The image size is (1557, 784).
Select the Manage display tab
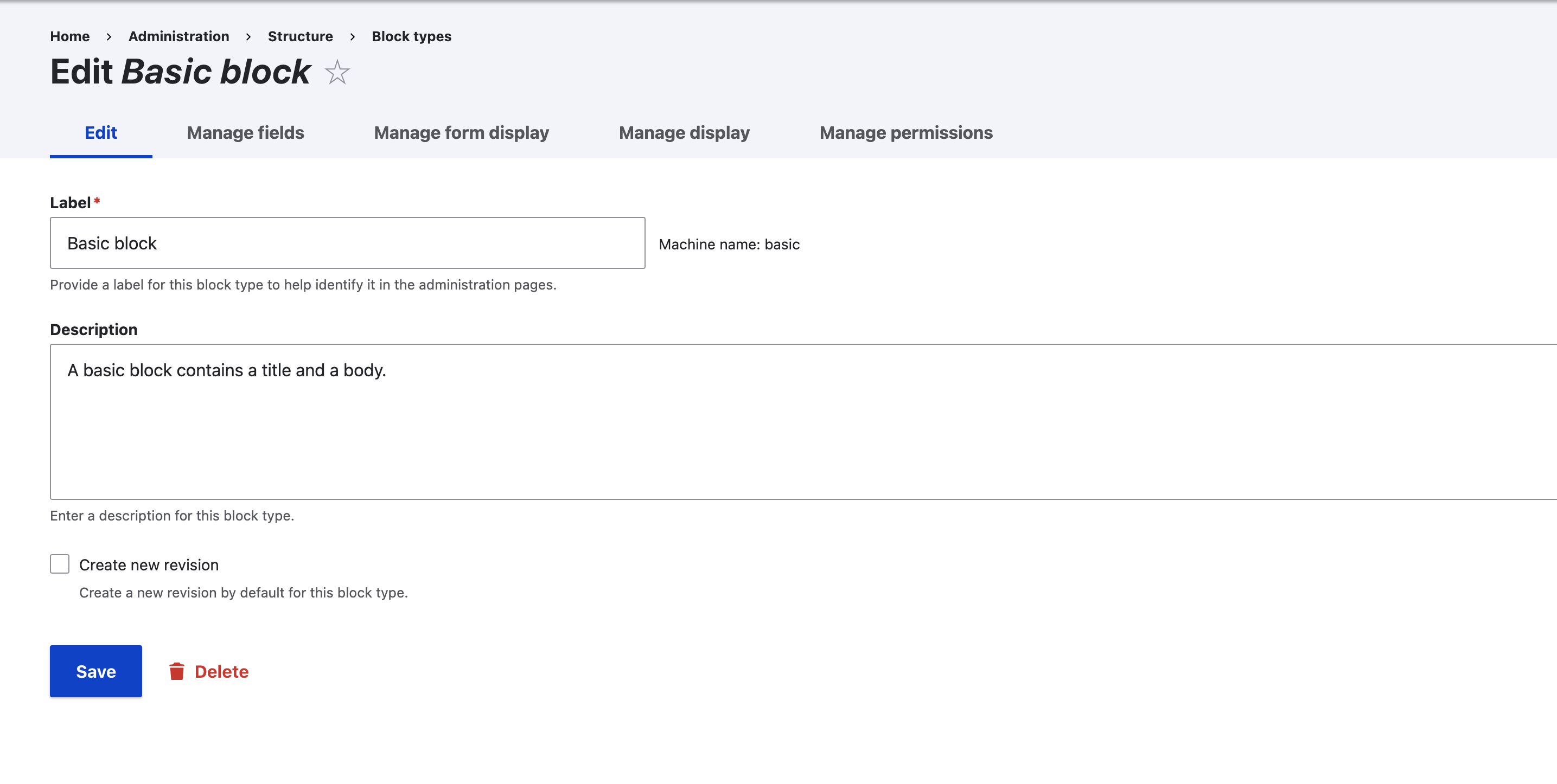[x=684, y=132]
